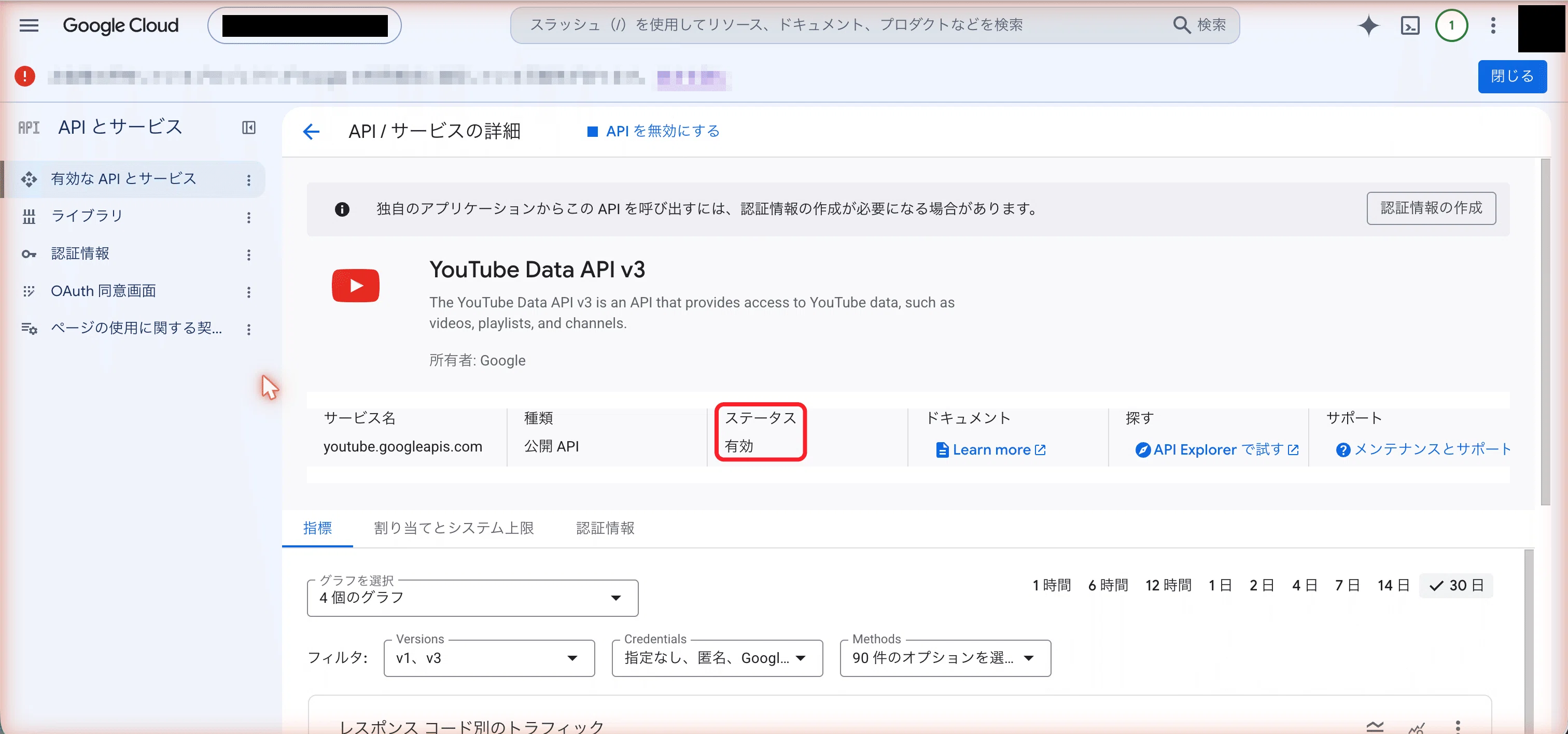Click the red error alert icon
The width and height of the screenshot is (1568, 734).
coord(24,76)
